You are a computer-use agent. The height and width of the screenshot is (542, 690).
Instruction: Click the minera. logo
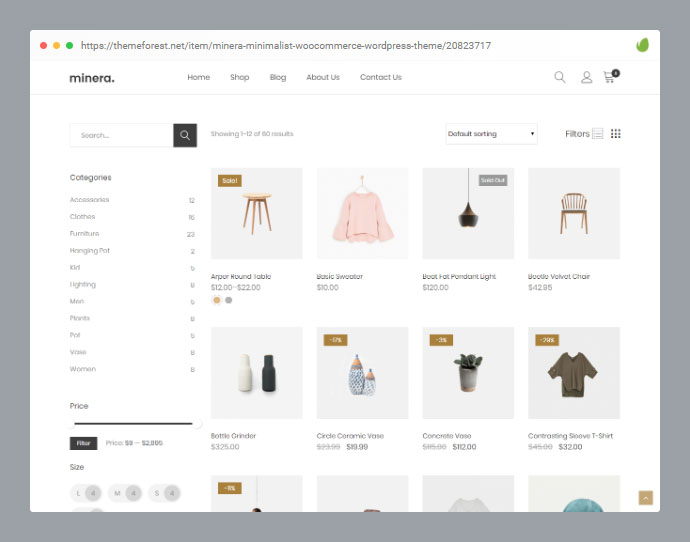[92, 78]
